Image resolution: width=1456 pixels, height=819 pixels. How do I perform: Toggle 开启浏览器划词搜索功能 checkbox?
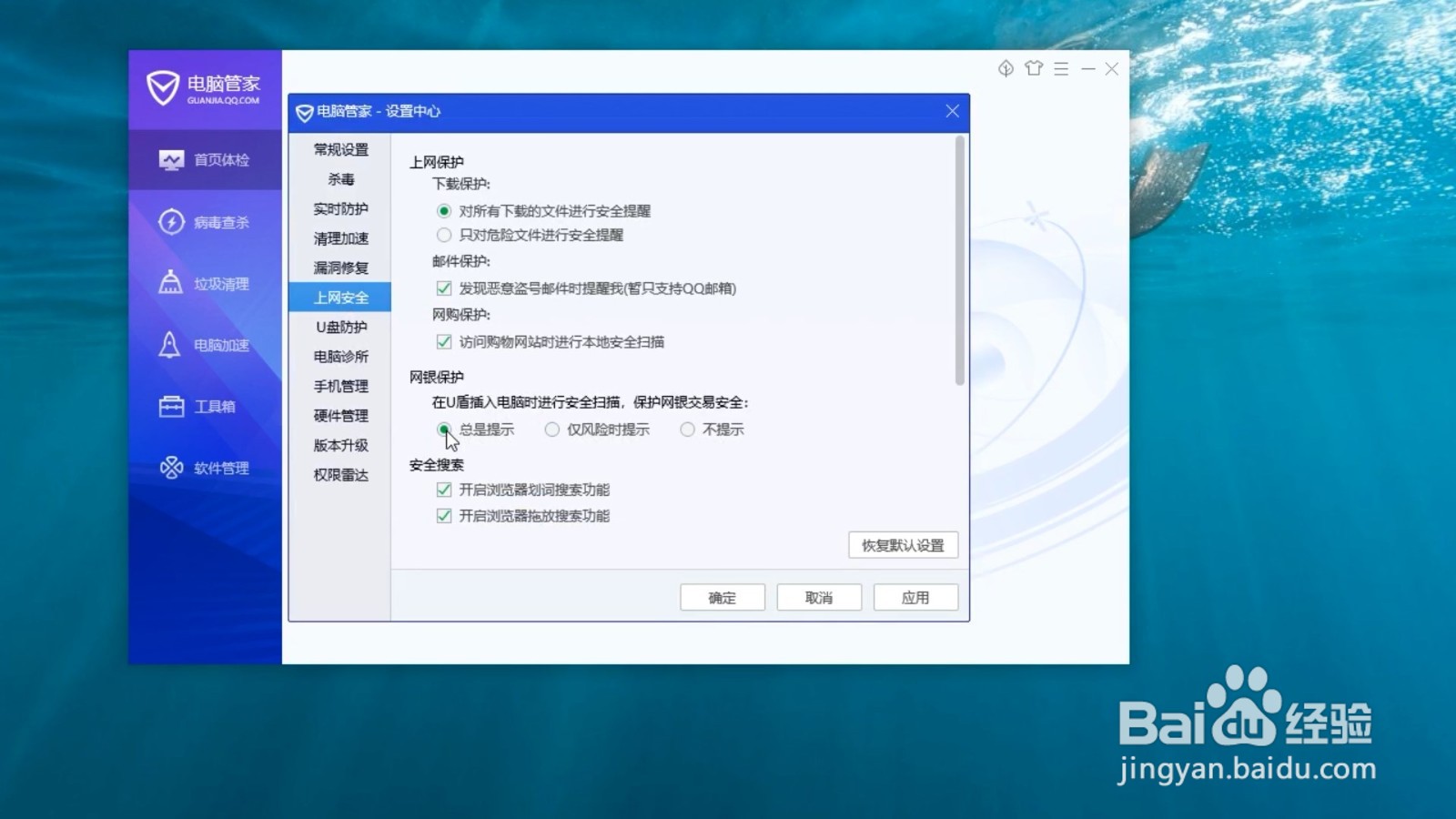(444, 490)
